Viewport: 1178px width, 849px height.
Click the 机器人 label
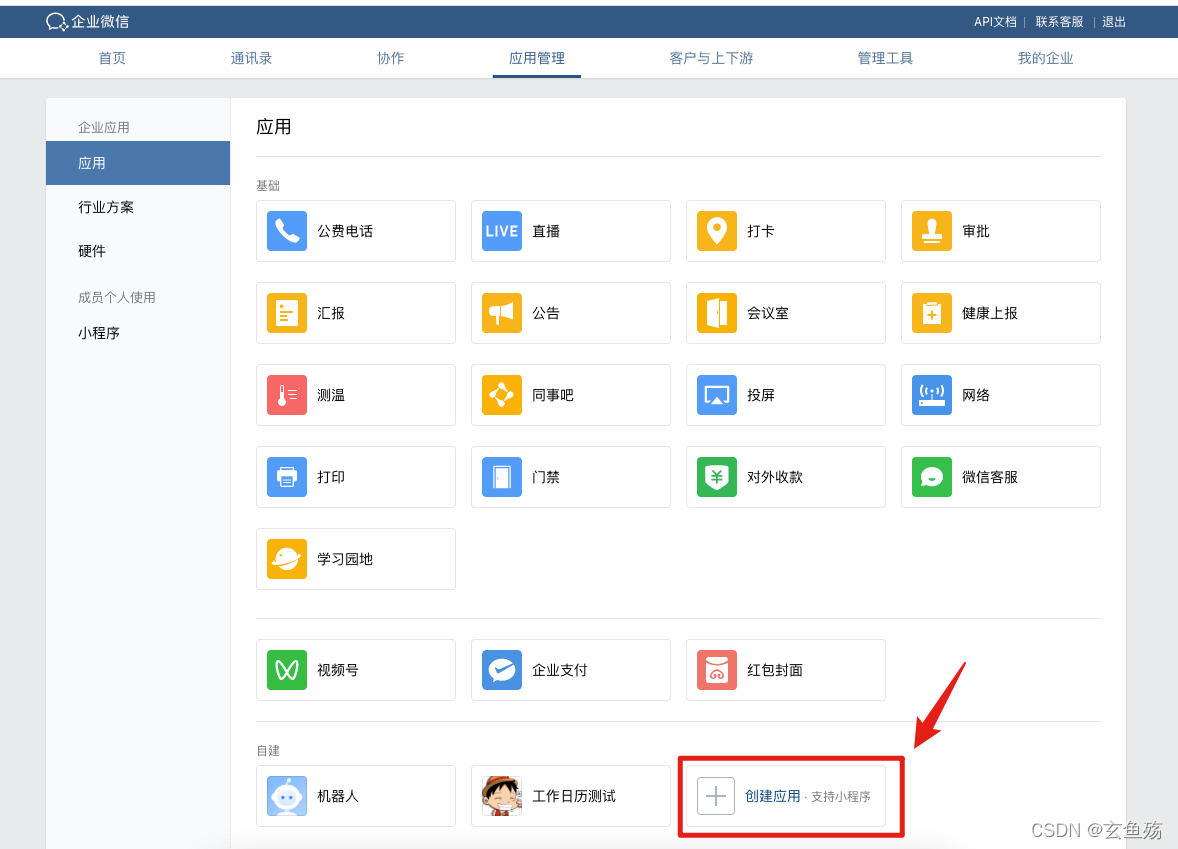(x=338, y=796)
